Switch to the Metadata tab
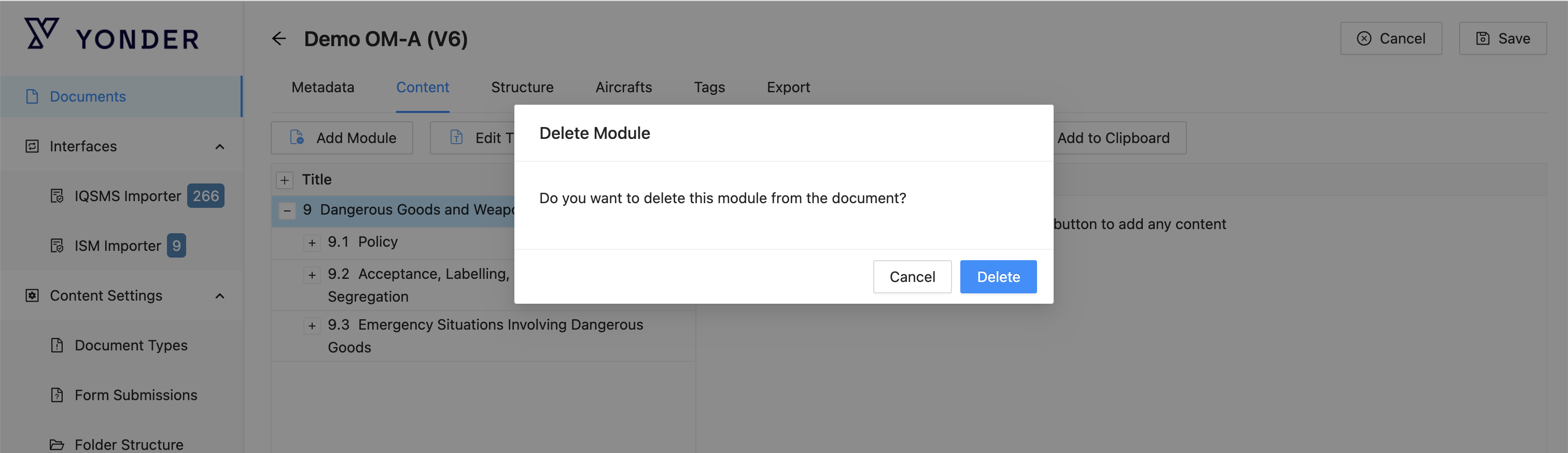This screenshot has height=453, width=1568. 323,88
